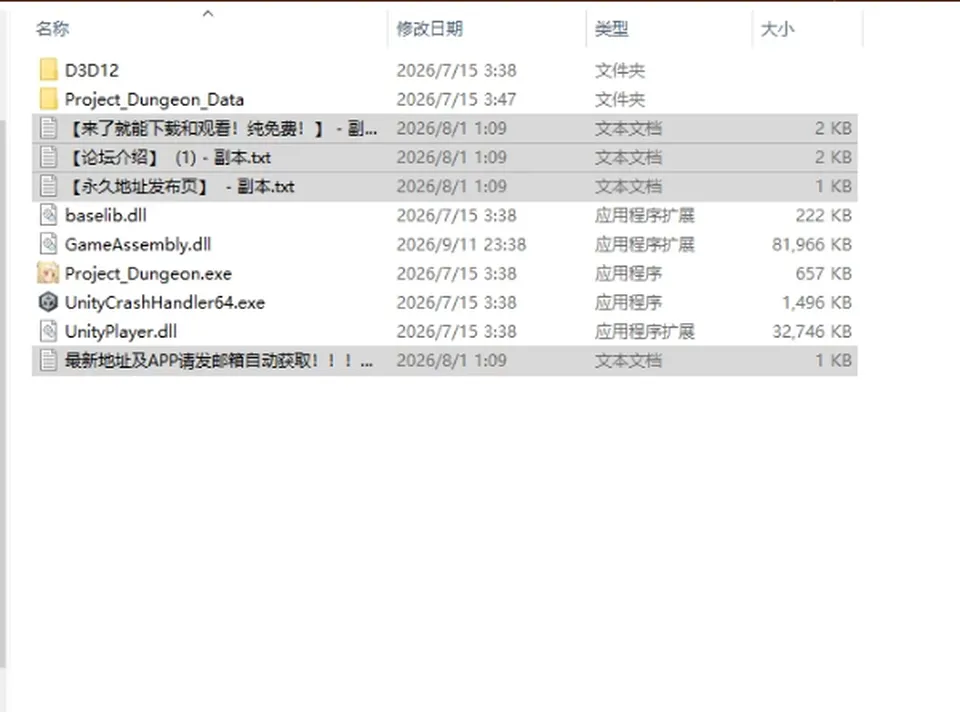Select the 最新地址及APP请发邮箱自动获取 file name
Viewport: 960px width, 712px height.
pyautogui.click(x=219, y=360)
